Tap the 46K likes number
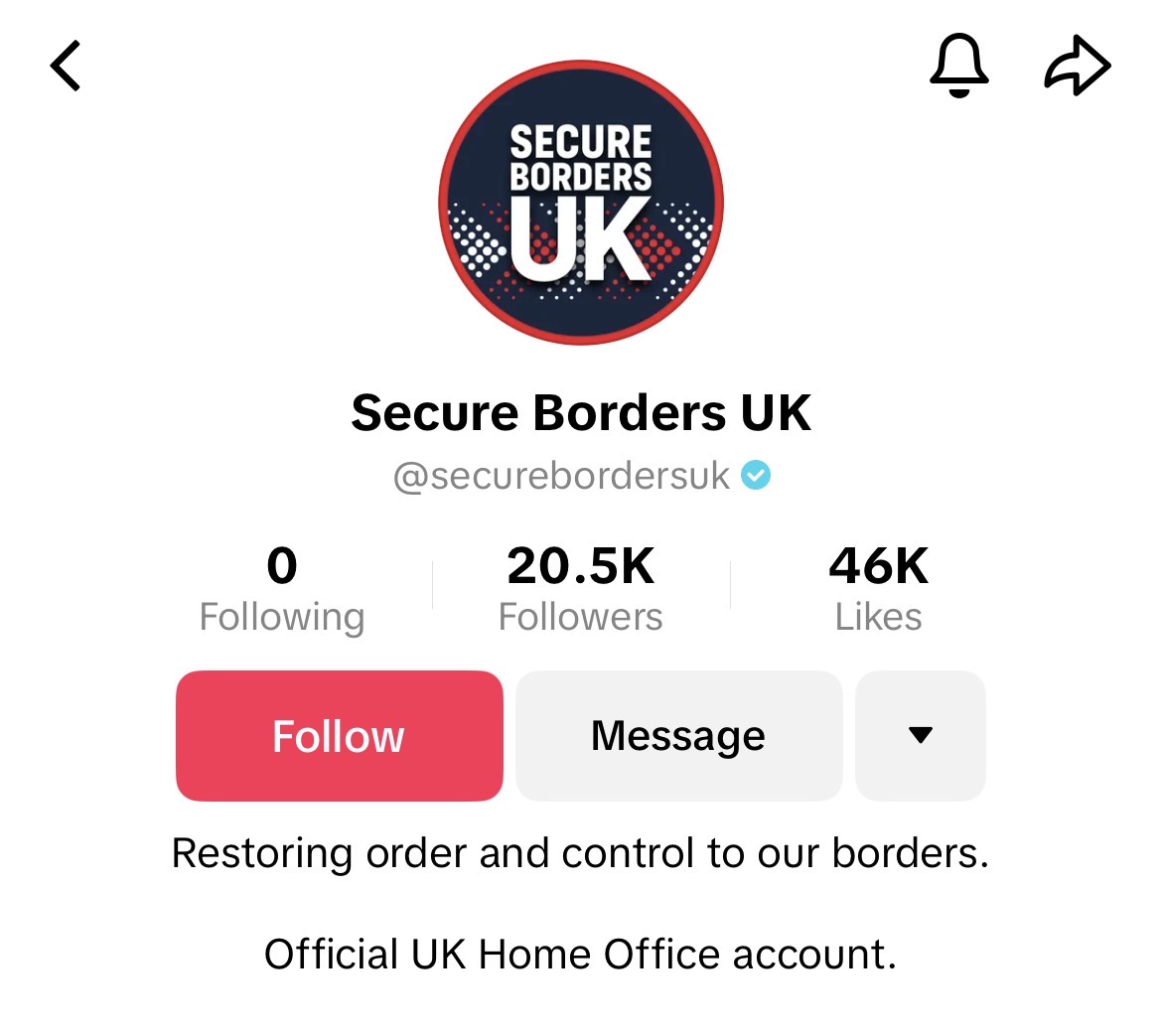Viewport: 1162px width, 1036px height. (x=879, y=566)
